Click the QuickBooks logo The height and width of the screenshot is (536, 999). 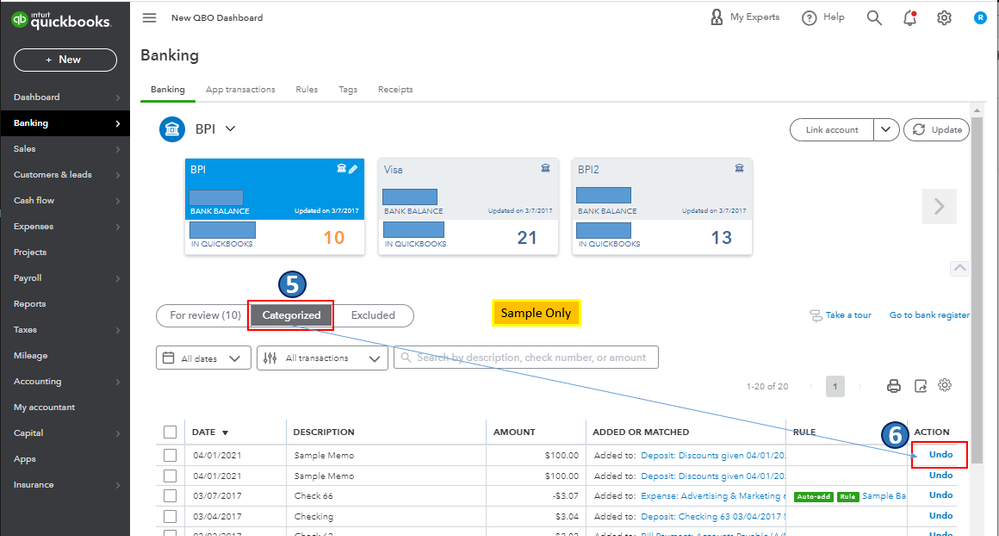pos(61,20)
